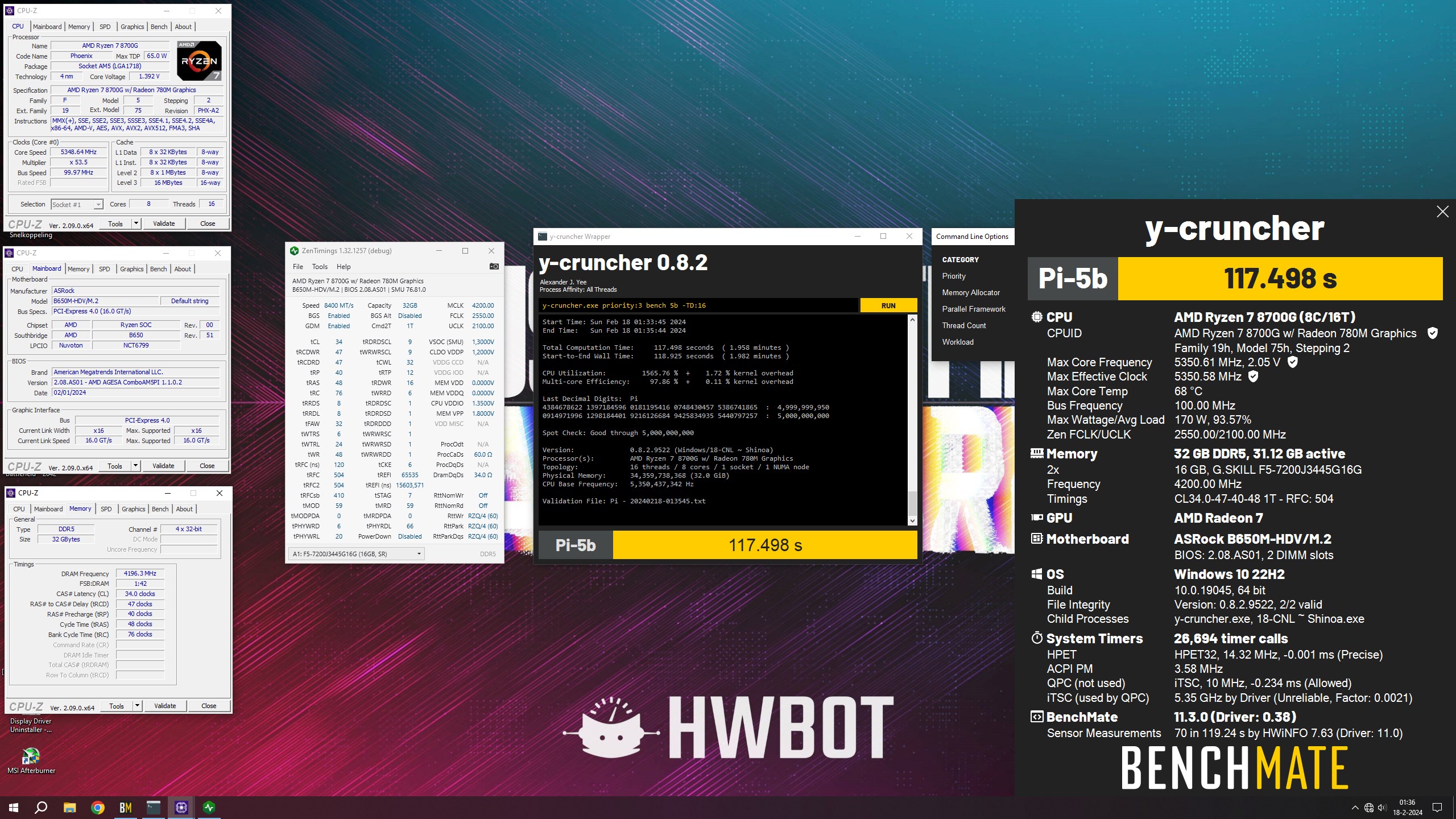Select the CPU tab in the Mainboard CPU-Z window

(x=18, y=269)
